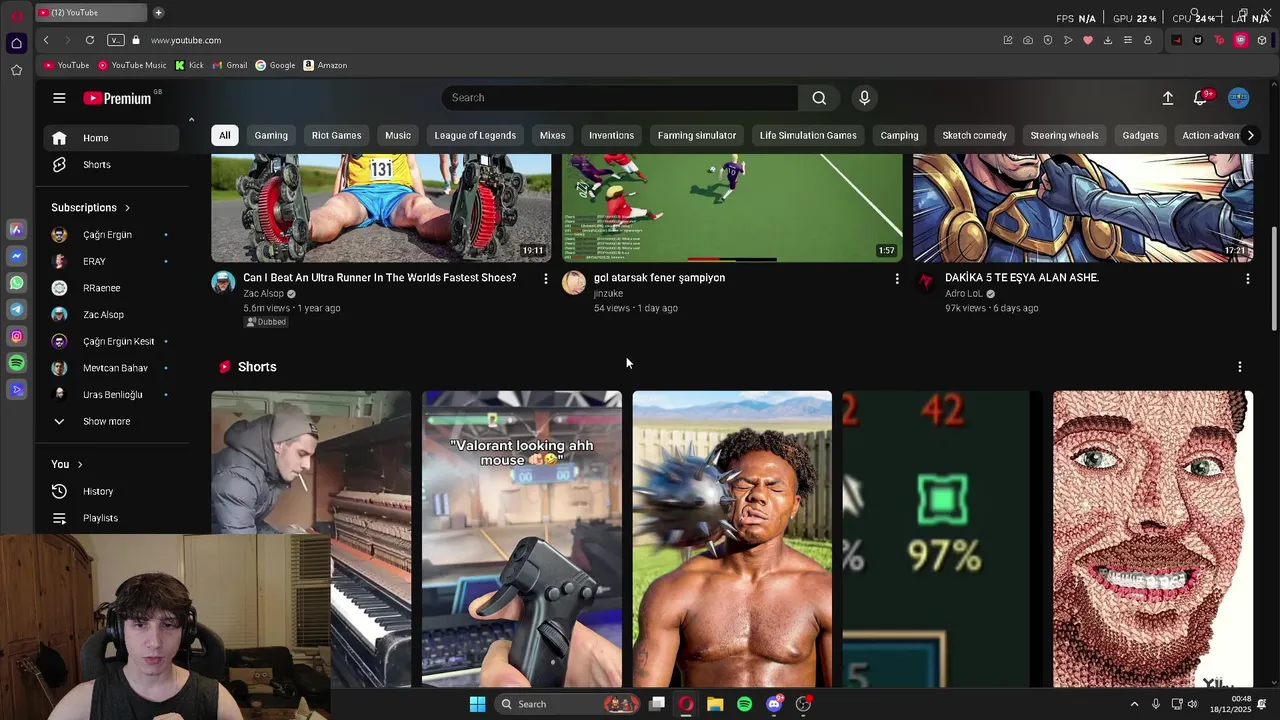Select the Riot Games filter chip
Image resolution: width=1280 pixels, height=720 pixels.
click(336, 135)
